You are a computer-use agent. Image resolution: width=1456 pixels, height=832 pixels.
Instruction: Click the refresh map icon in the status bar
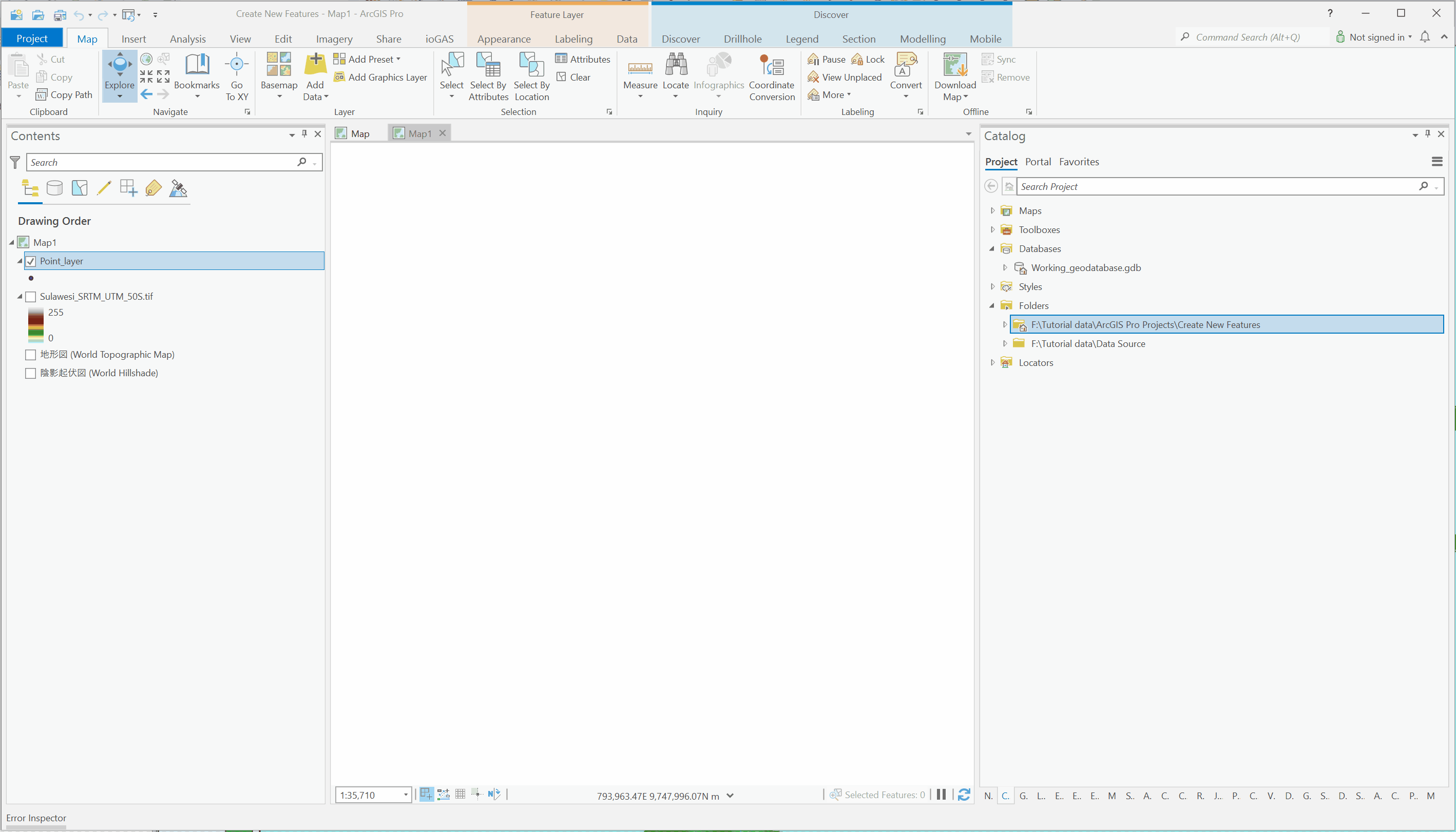(964, 795)
